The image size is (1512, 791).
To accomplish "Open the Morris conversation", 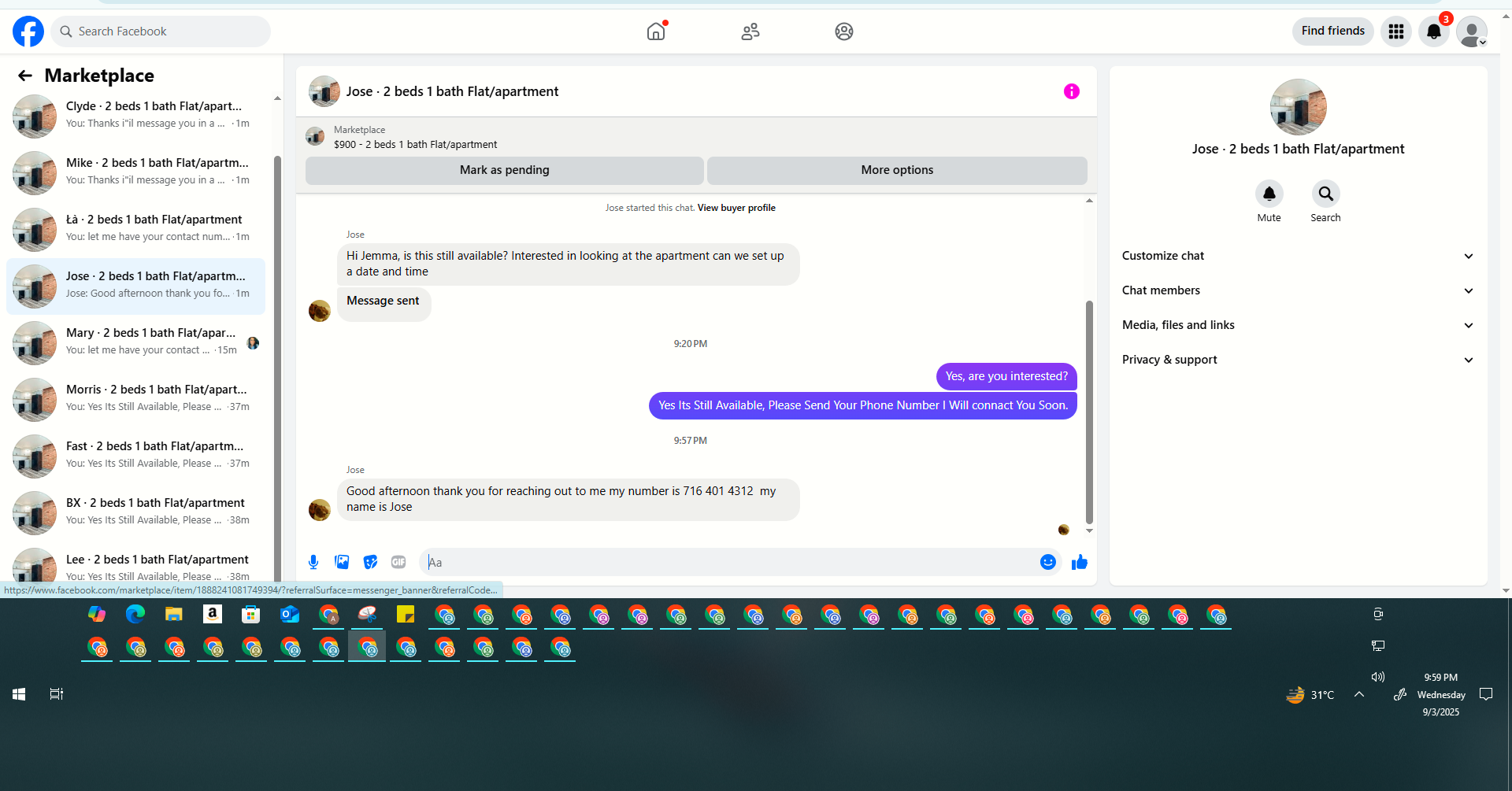I will click(x=135, y=399).
